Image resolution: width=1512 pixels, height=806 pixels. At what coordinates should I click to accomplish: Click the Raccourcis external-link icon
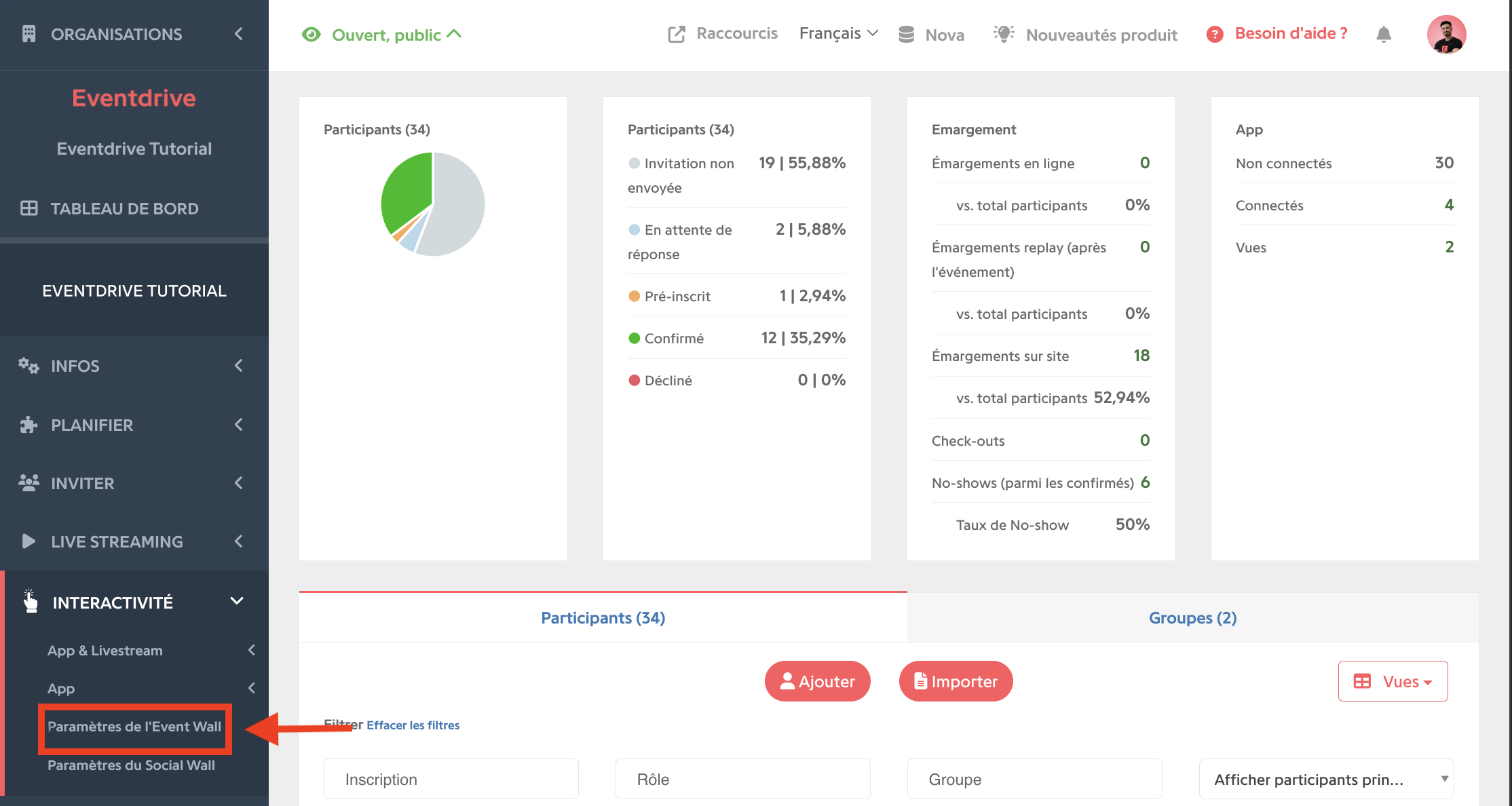pos(677,34)
